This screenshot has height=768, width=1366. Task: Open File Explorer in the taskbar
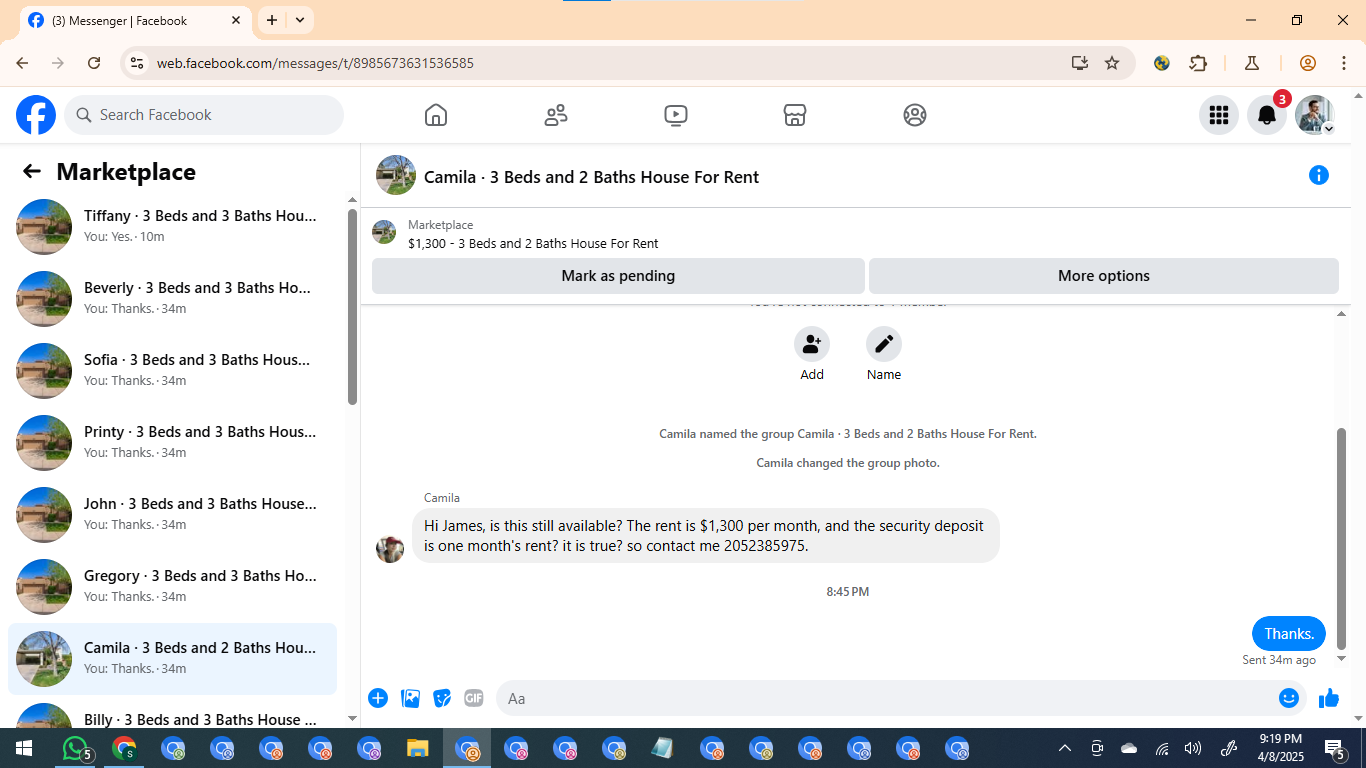418,748
